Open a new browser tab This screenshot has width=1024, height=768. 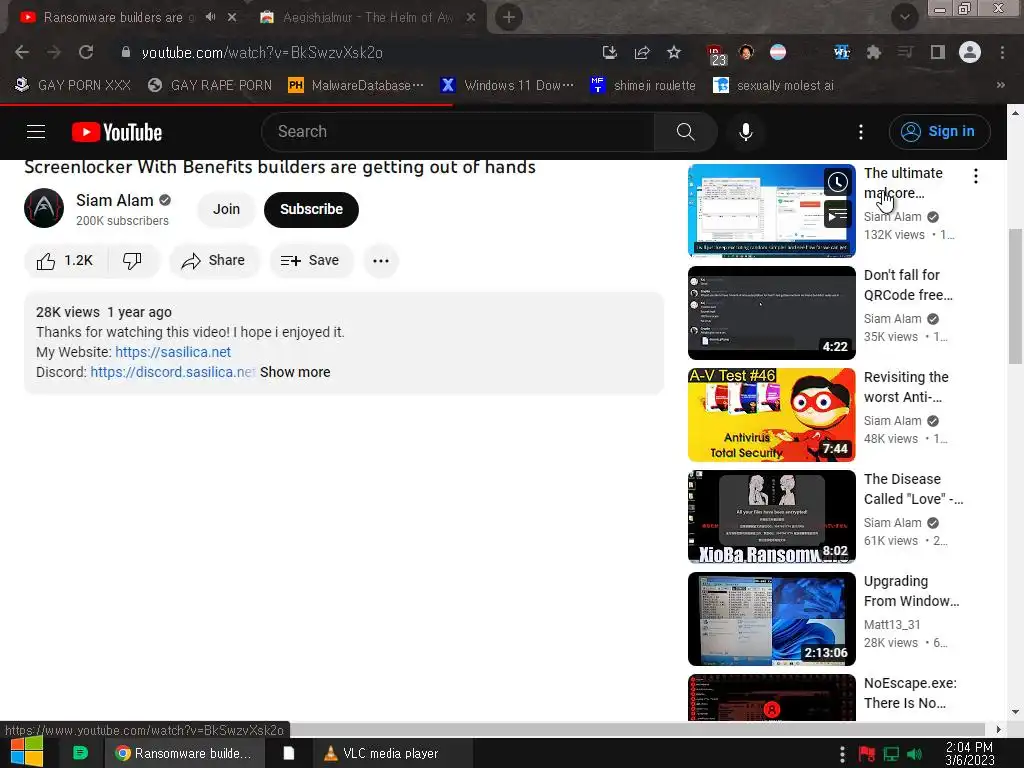click(509, 17)
